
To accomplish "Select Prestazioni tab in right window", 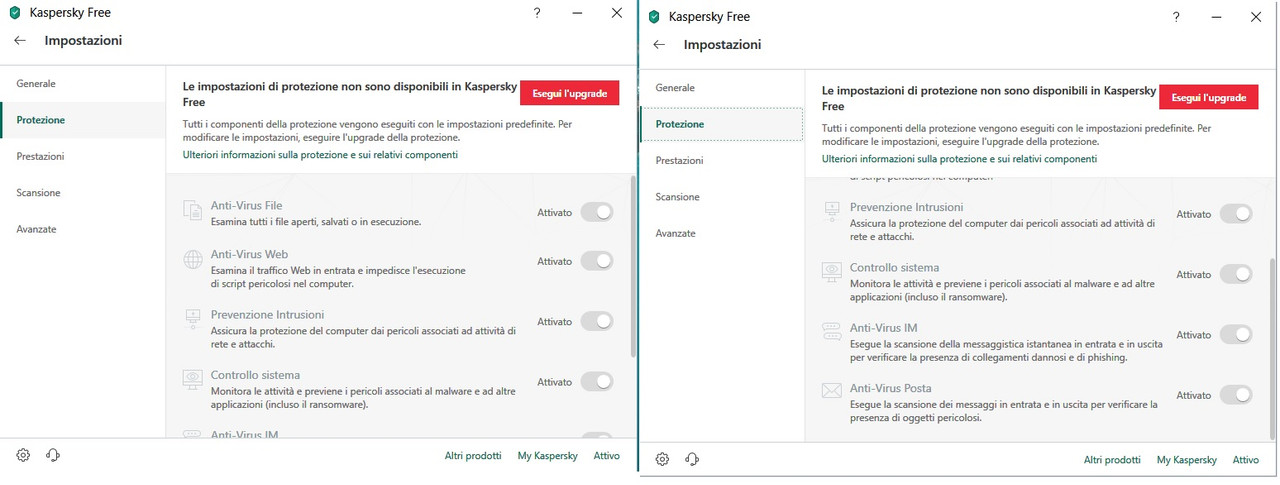I will pyautogui.click(x=721, y=160).
